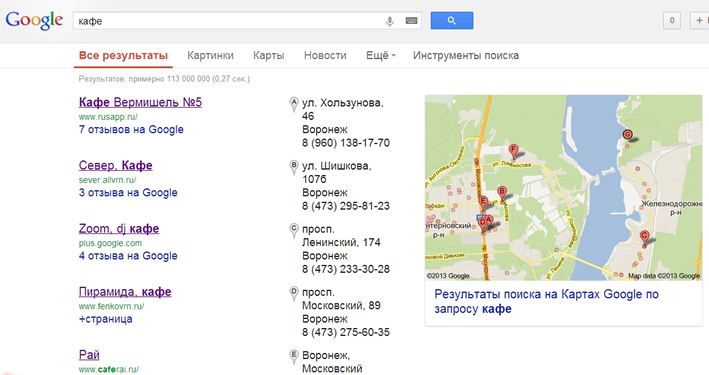The width and height of the screenshot is (709, 375).
Task: Click the Железнодорожный р-н map label
Action: 671,208
